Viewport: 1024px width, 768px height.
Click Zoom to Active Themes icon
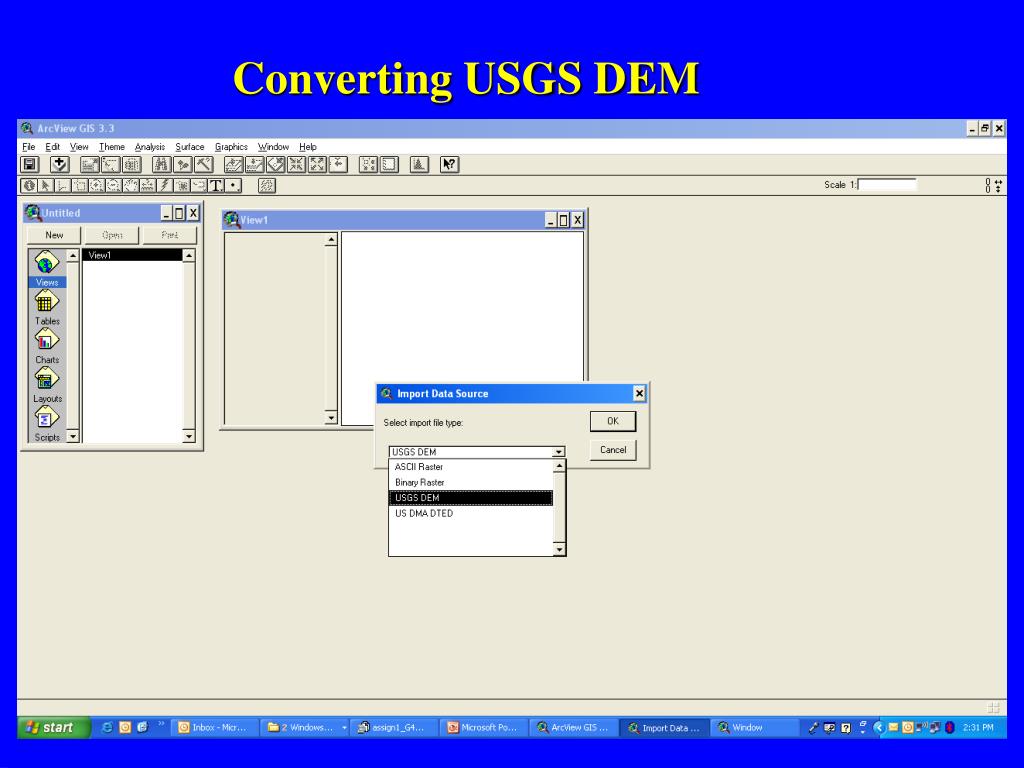coord(255,165)
